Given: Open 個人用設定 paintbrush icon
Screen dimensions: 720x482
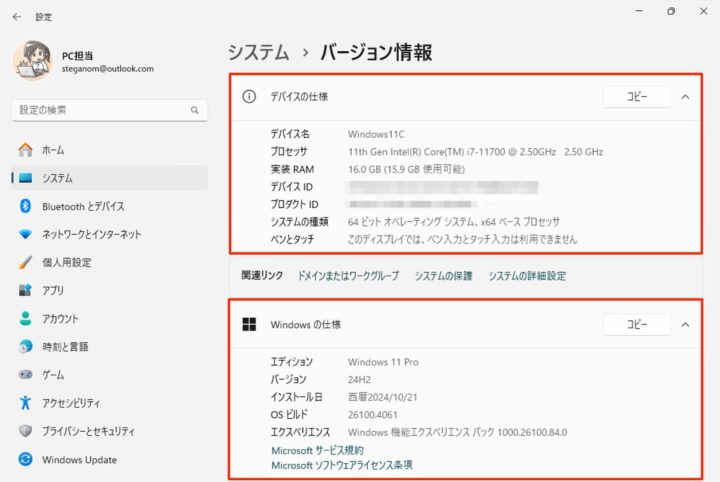Looking at the screenshot, I should (x=25, y=262).
